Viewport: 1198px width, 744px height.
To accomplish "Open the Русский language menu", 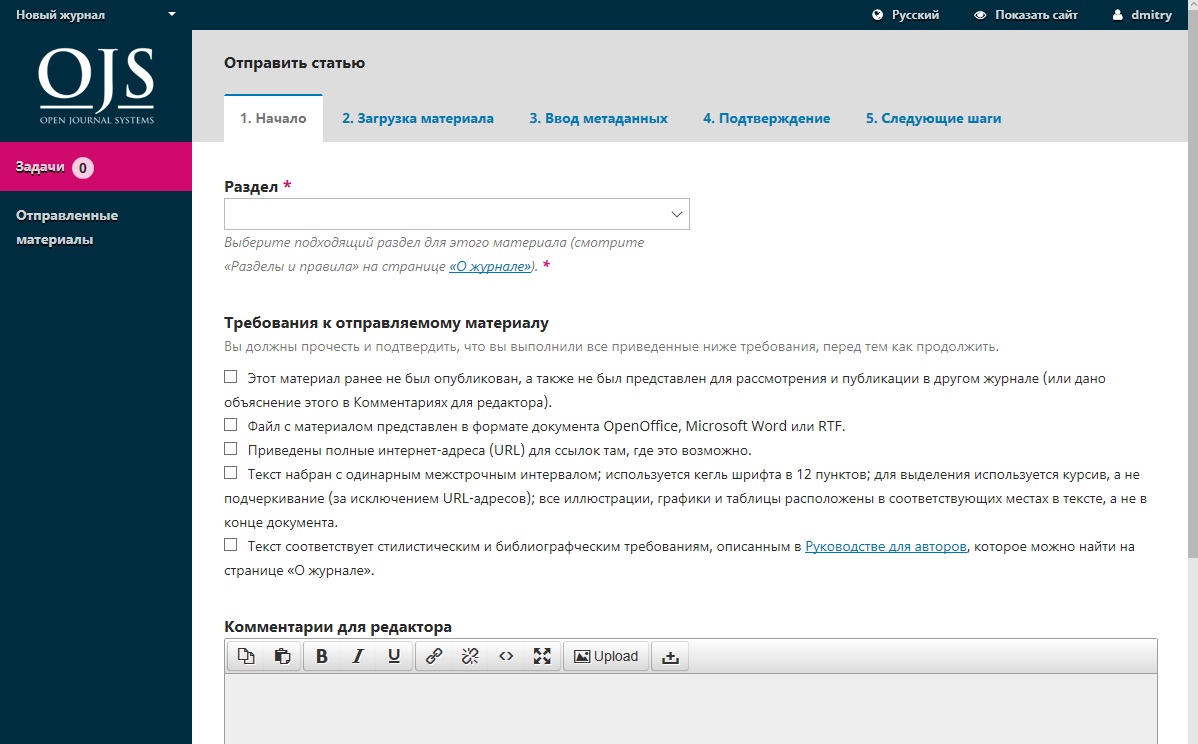I will click(905, 15).
